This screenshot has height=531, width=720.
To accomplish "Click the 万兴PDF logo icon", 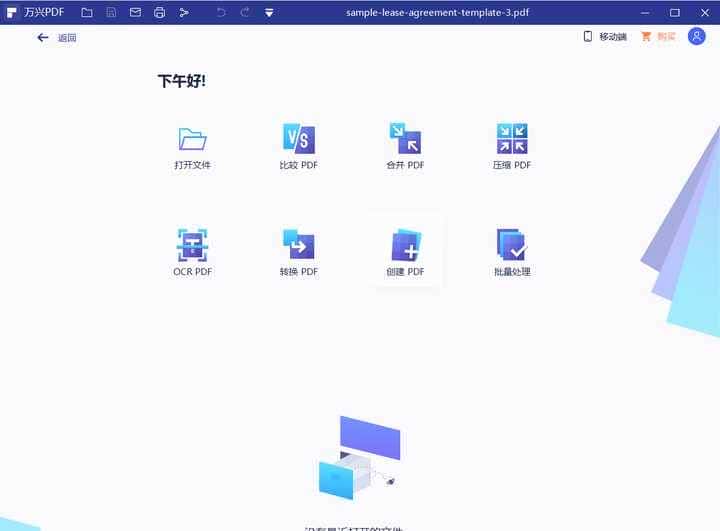I will (x=11, y=12).
